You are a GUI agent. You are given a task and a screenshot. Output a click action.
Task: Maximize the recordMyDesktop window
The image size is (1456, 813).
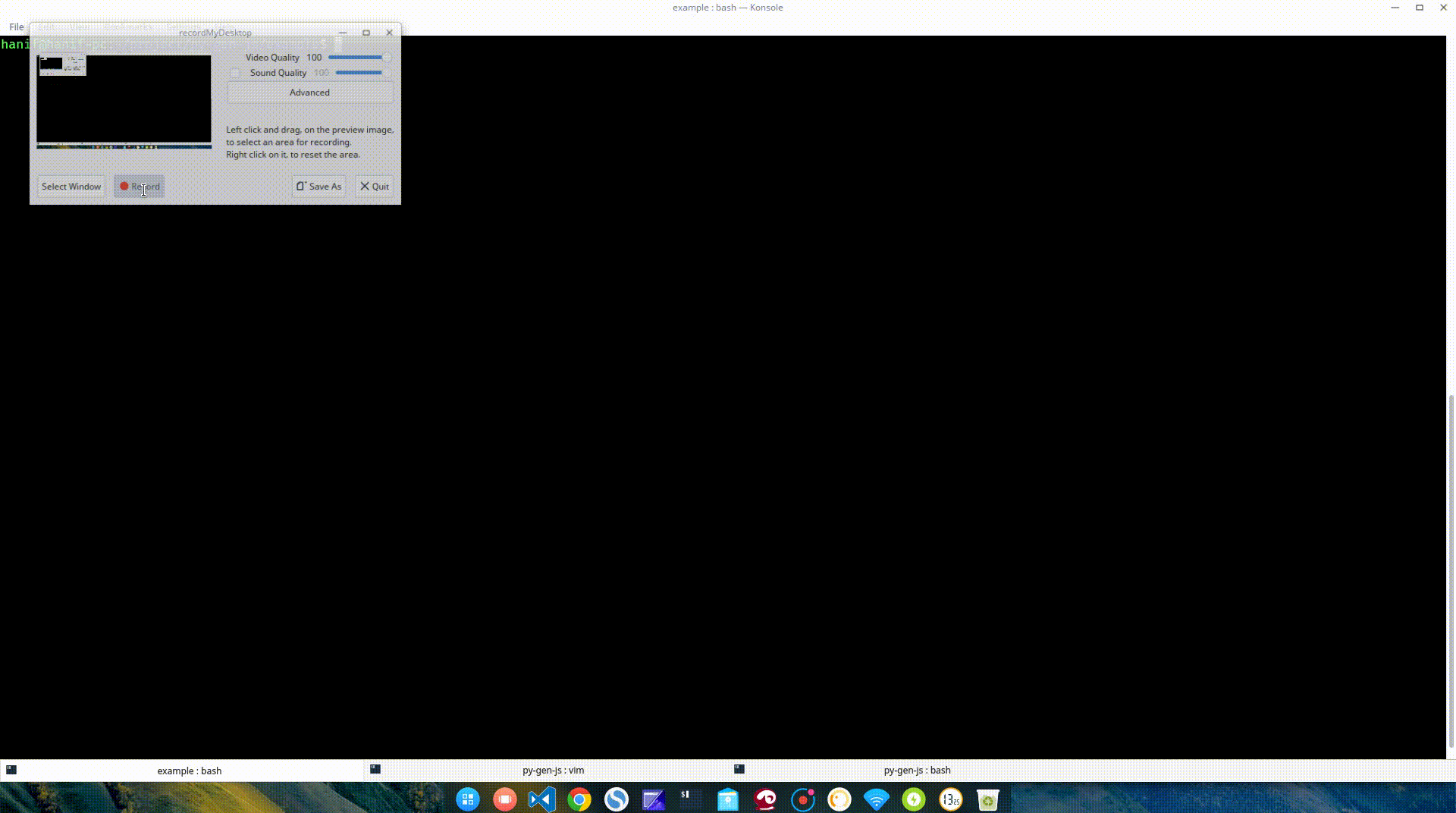point(366,33)
